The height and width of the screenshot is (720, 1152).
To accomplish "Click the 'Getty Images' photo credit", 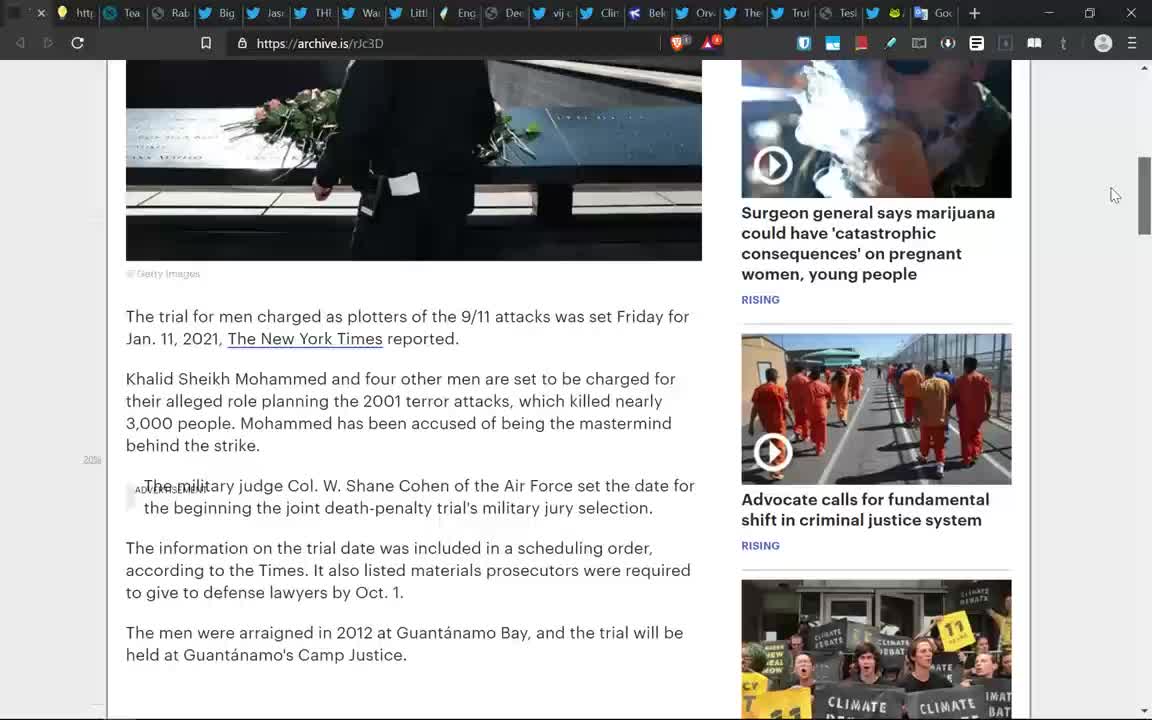I will click(x=163, y=274).
